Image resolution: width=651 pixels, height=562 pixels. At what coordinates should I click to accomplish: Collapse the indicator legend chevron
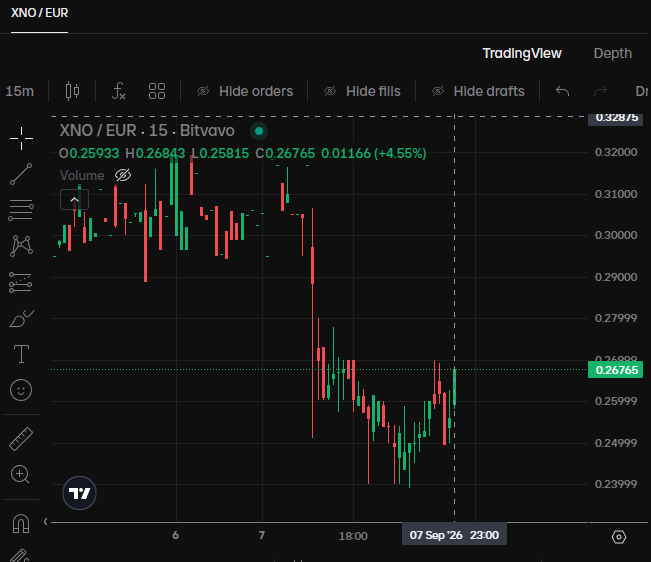(x=74, y=200)
